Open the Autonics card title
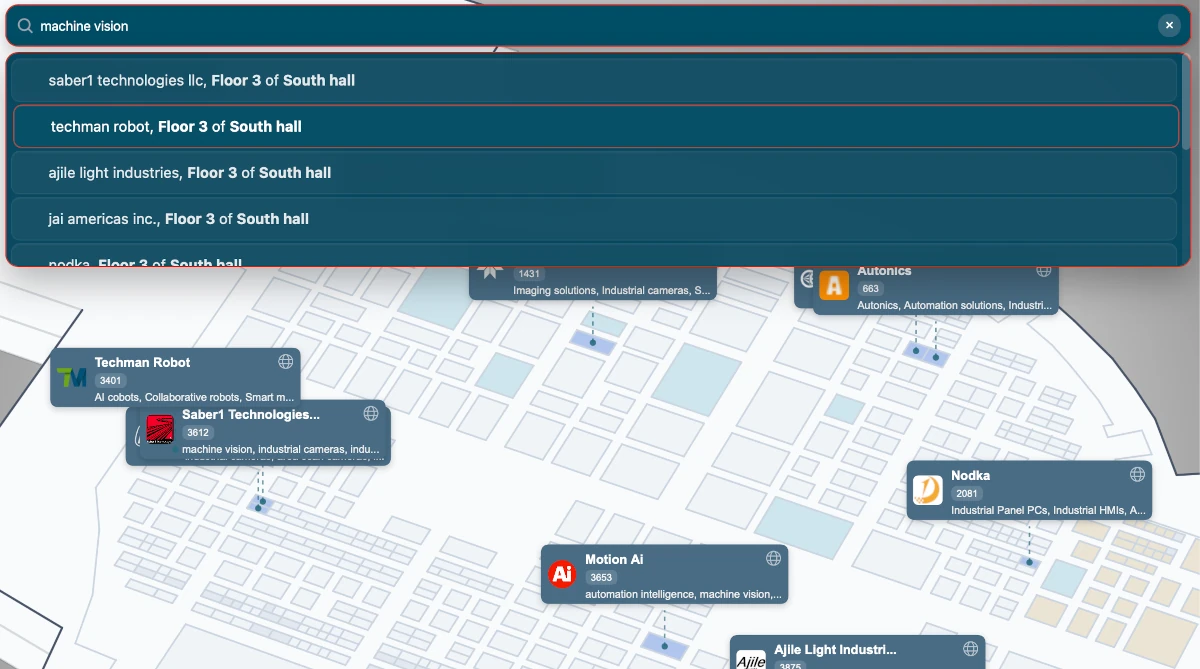 tap(884, 270)
